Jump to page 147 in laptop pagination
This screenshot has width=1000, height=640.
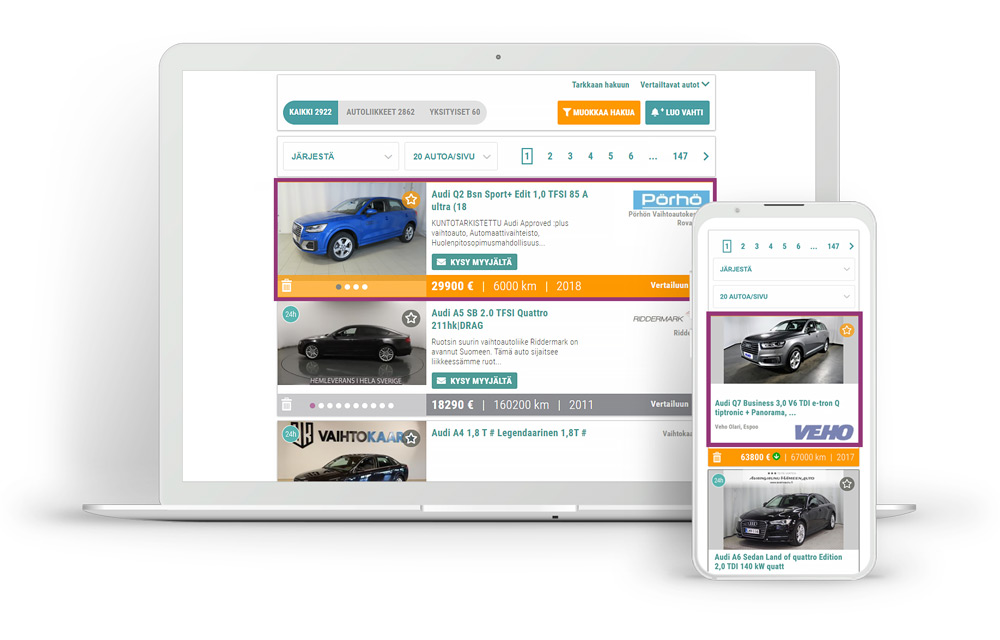680,156
